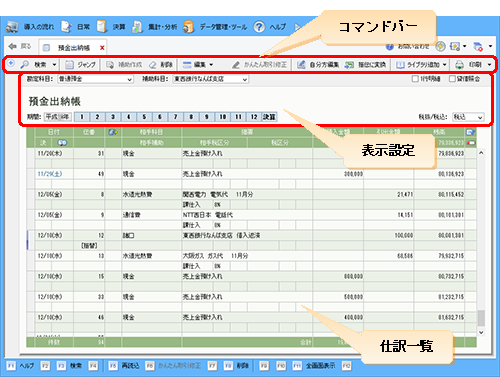
Task: Click the 検索 magnifier icon
Action: (25, 64)
